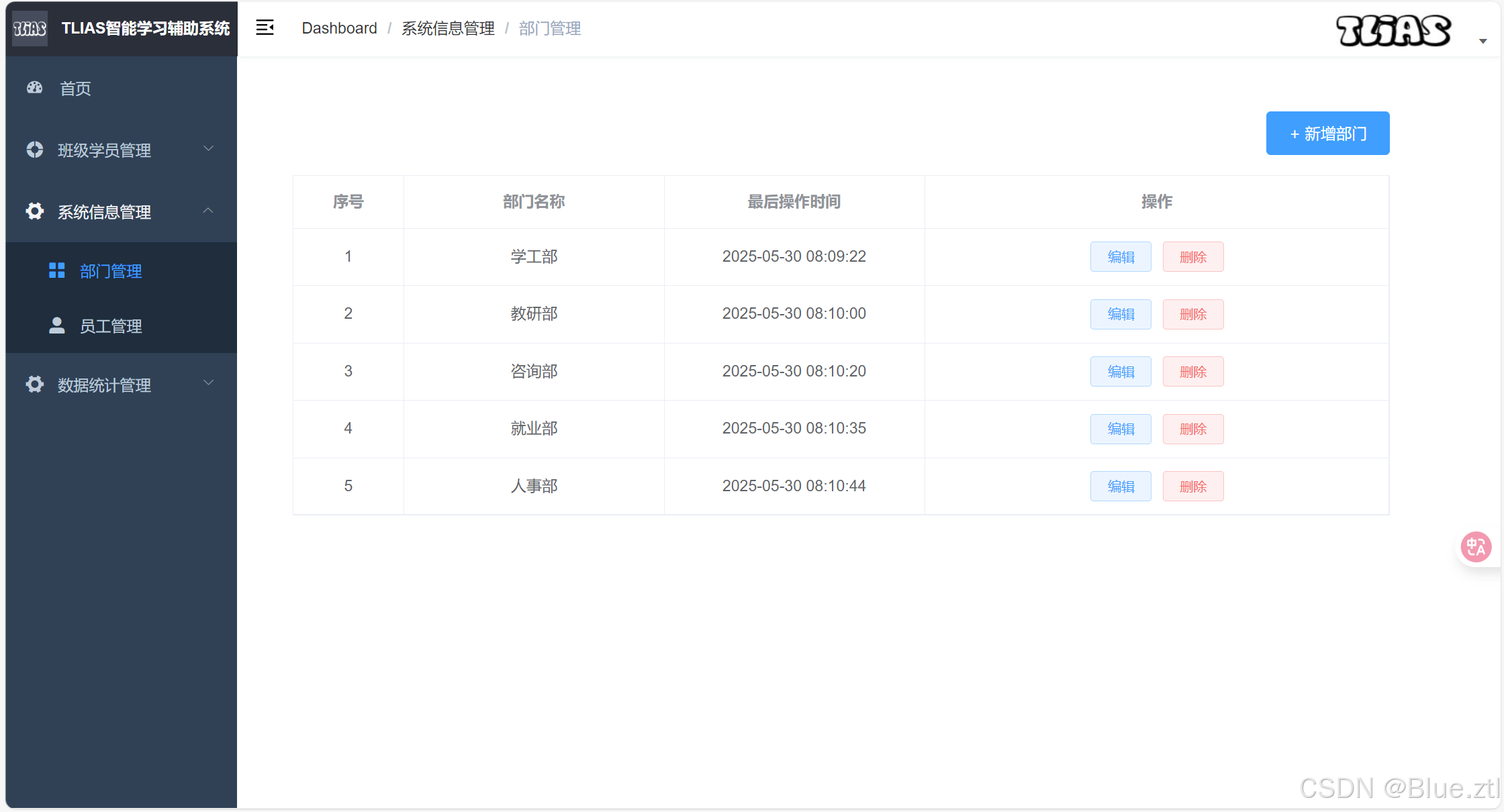Image resolution: width=1504 pixels, height=812 pixels.
Task: Click the pink translate floating icon
Action: 1476,547
